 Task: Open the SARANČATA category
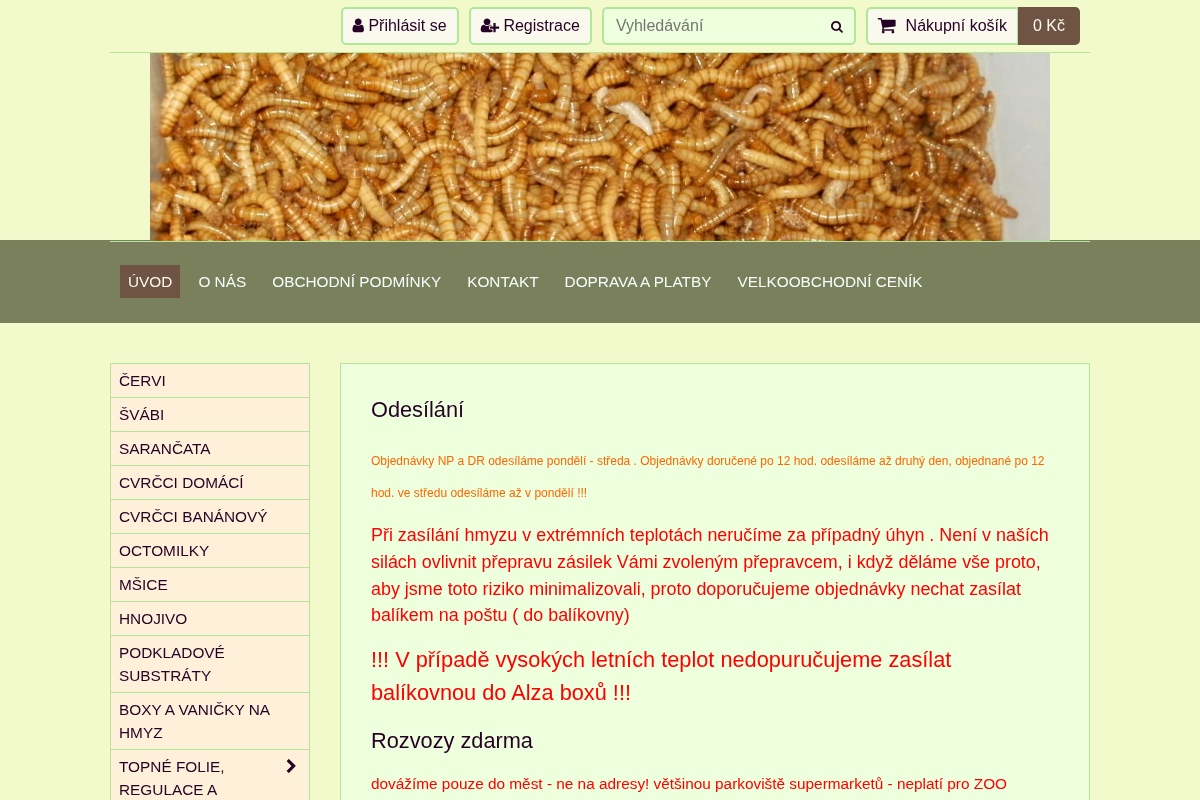pyautogui.click(x=210, y=449)
